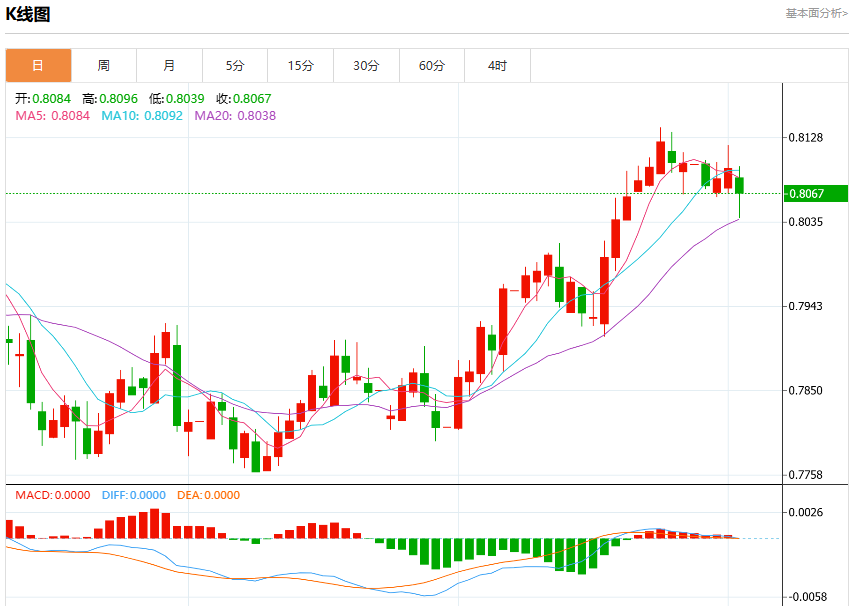Open the 4时 interval tab

(x=497, y=65)
